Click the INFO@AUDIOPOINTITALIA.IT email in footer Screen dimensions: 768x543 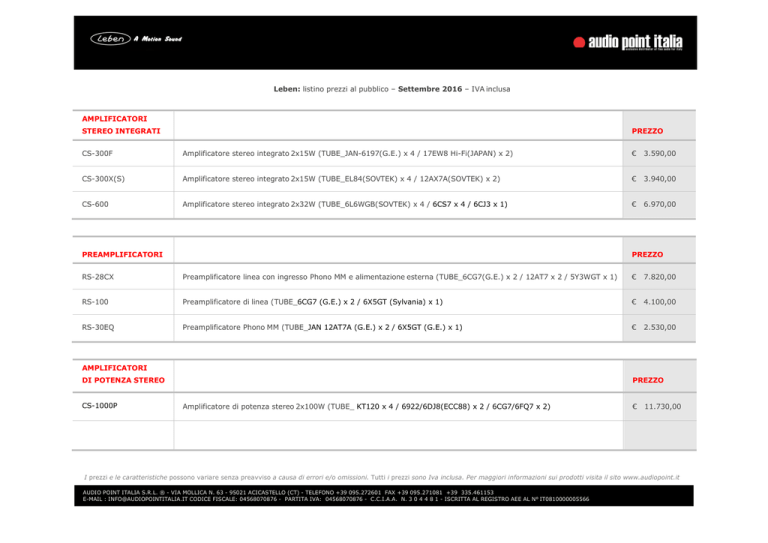(x=147, y=499)
